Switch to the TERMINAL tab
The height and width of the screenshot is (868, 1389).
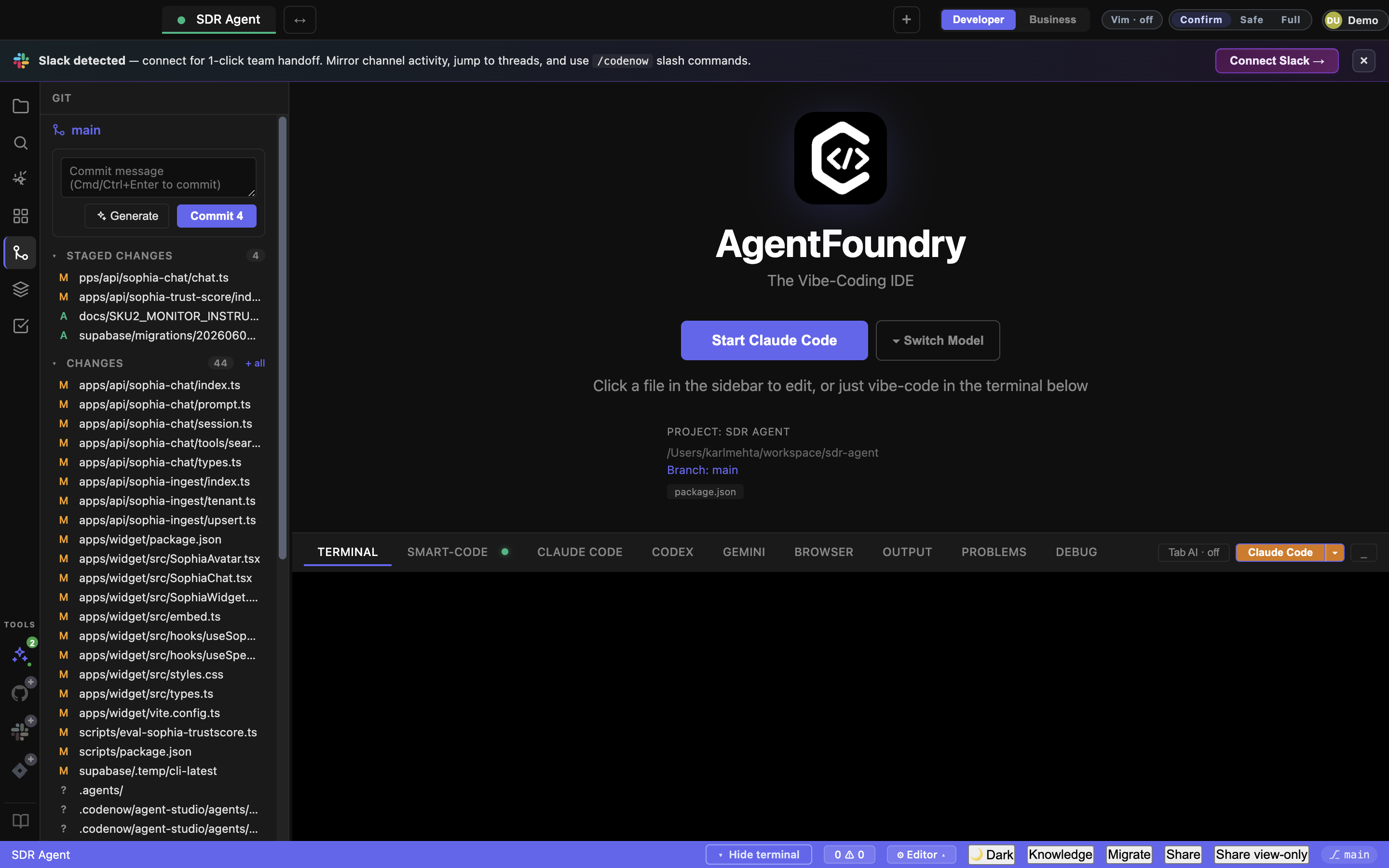pyautogui.click(x=347, y=552)
